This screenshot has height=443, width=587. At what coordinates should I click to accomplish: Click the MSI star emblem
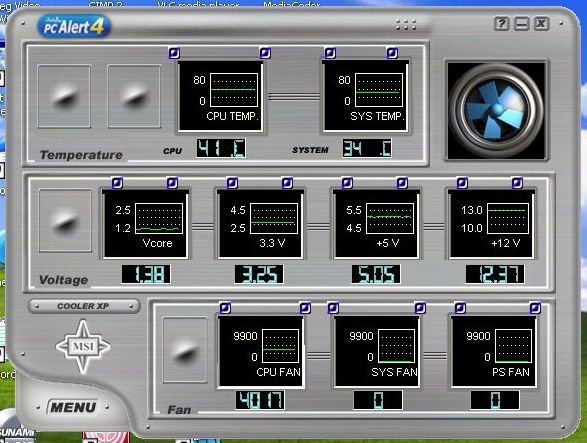coord(83,346)
